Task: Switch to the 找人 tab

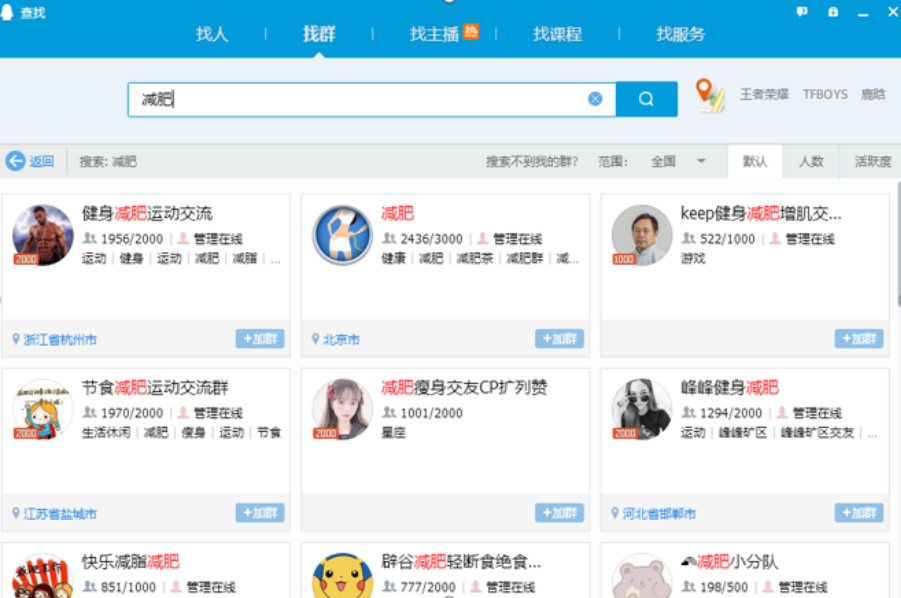Action: tap(210, 34)
